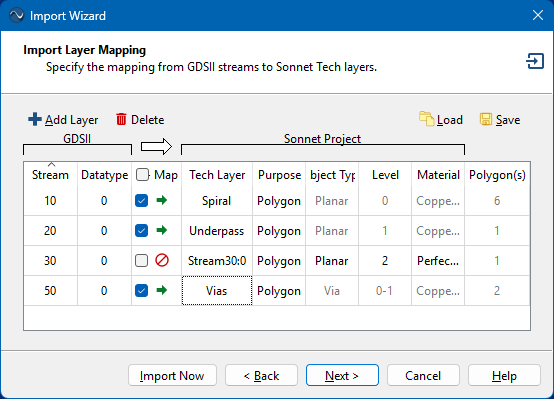The image size is (554, 399).
Task: Sort by the Stream column header
Action: (51, 175)
